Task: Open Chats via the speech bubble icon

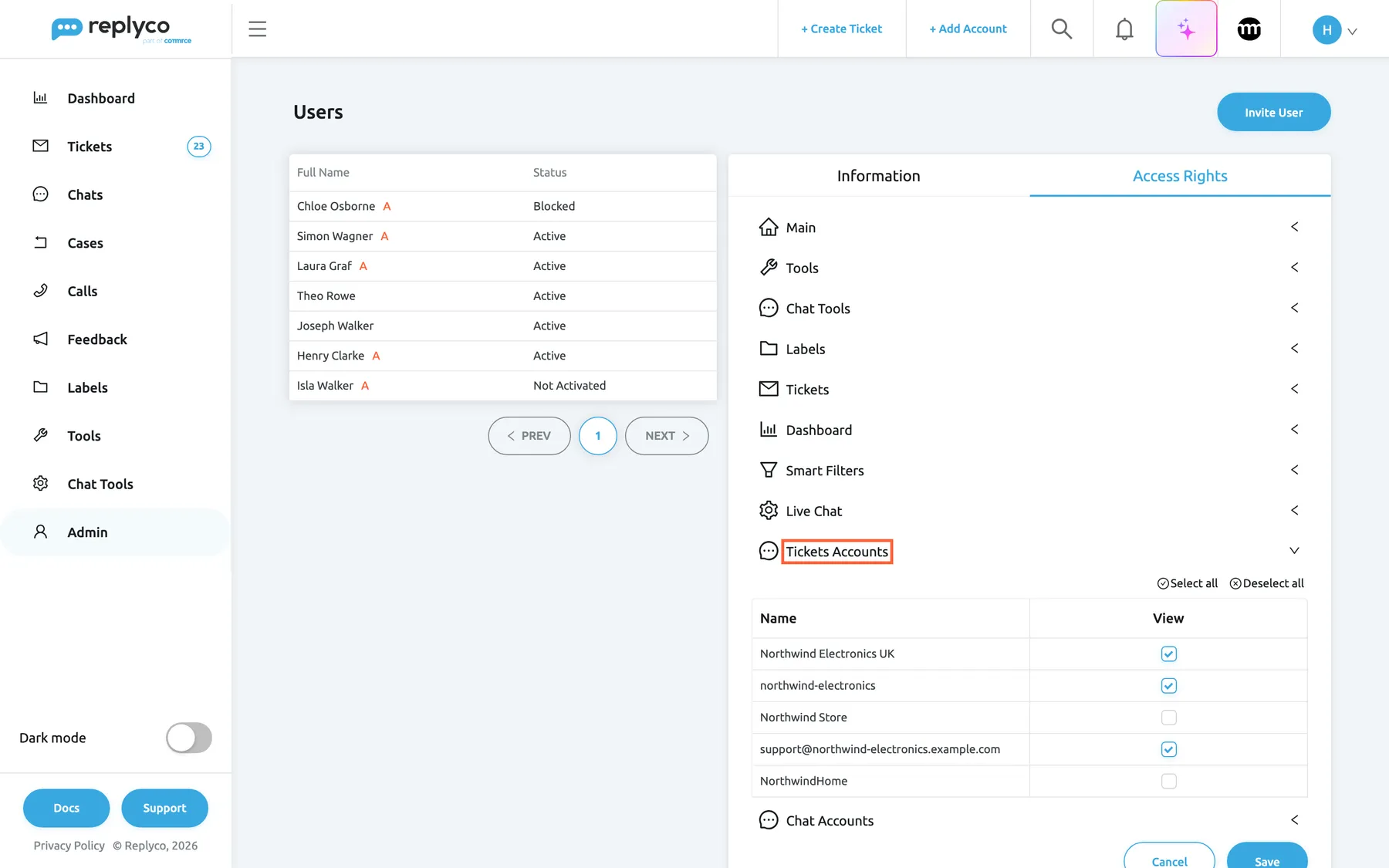Action: pos(40,194)
